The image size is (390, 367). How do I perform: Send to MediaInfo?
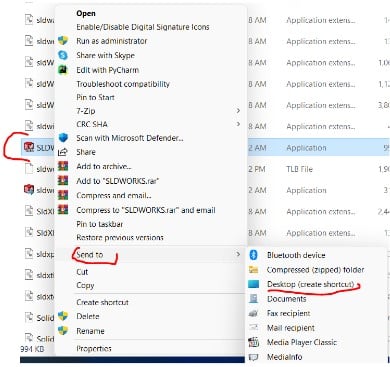point(285,357)
